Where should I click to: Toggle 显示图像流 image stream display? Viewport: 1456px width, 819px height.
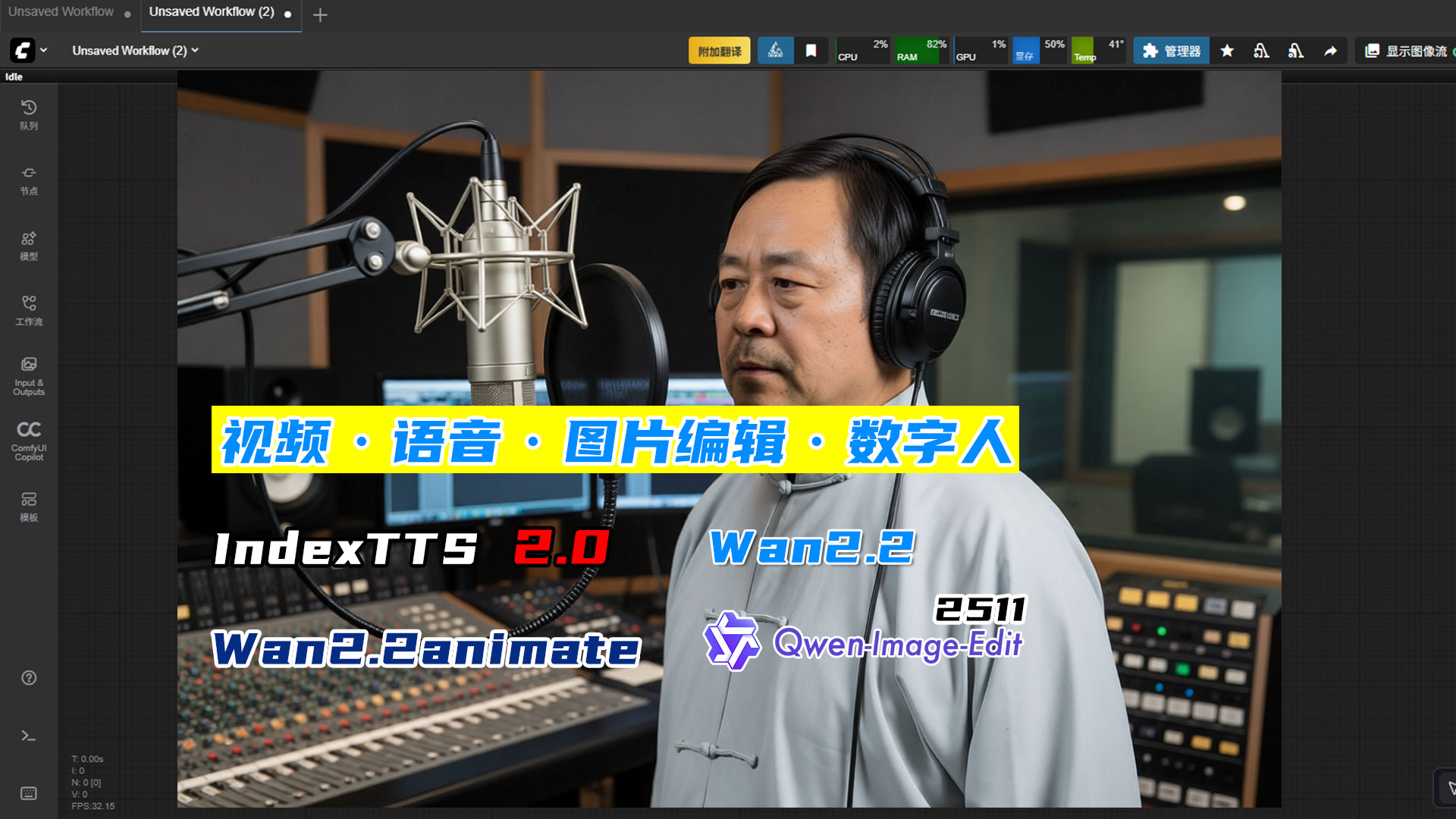click(1413, 50)
